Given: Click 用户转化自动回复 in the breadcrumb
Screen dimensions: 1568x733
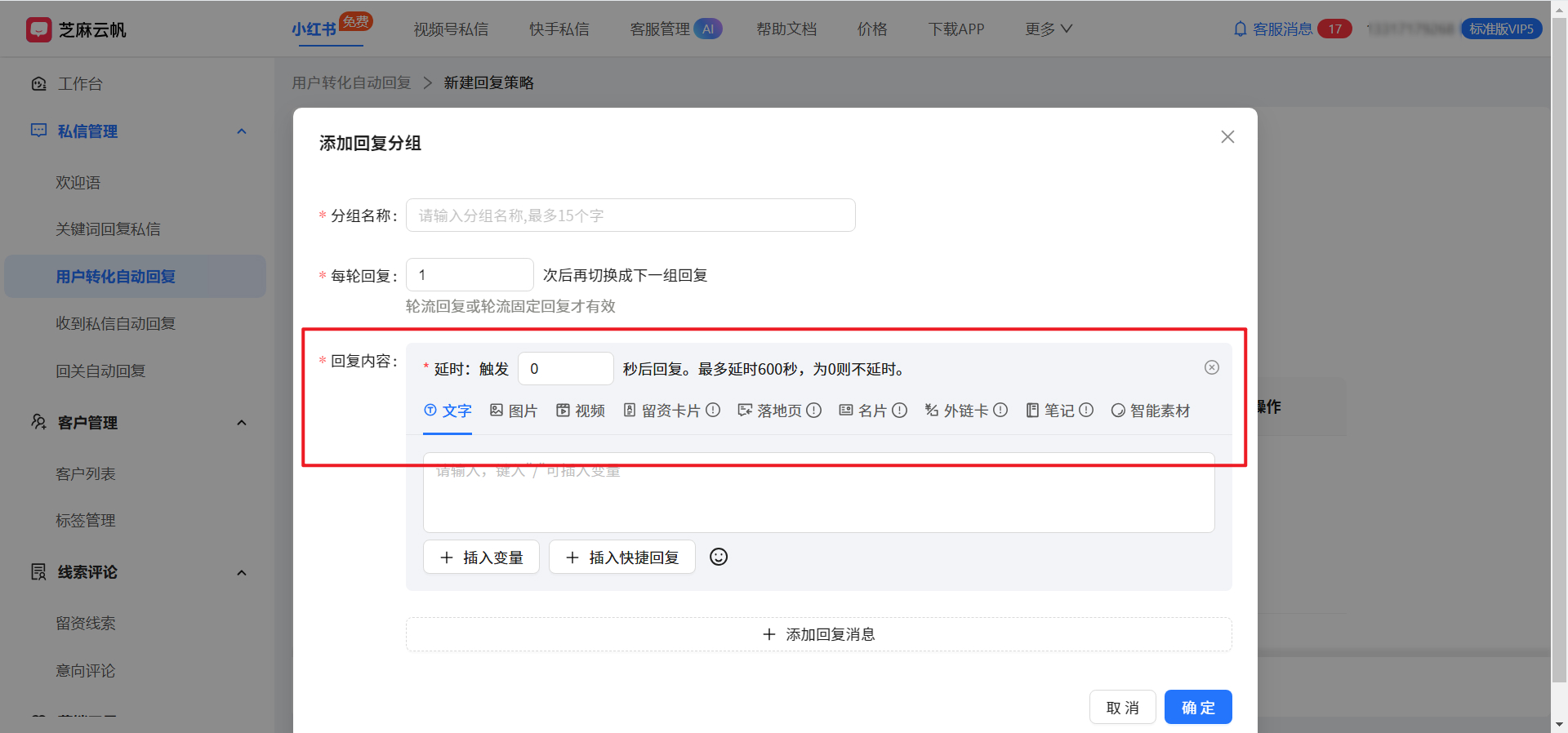Looking at the screenshot, I should pos(351,82).
